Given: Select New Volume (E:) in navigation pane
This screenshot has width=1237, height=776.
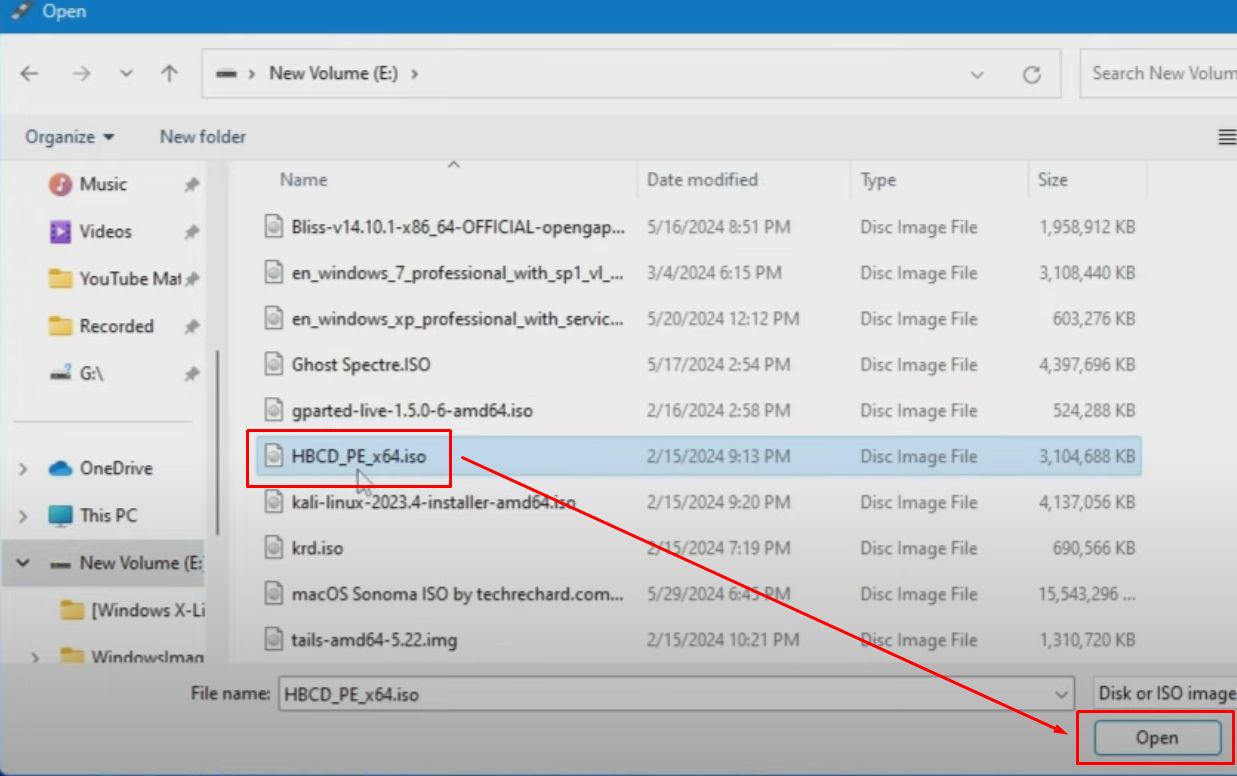Looking at the screenshot, I should click(x=126, y=563).
